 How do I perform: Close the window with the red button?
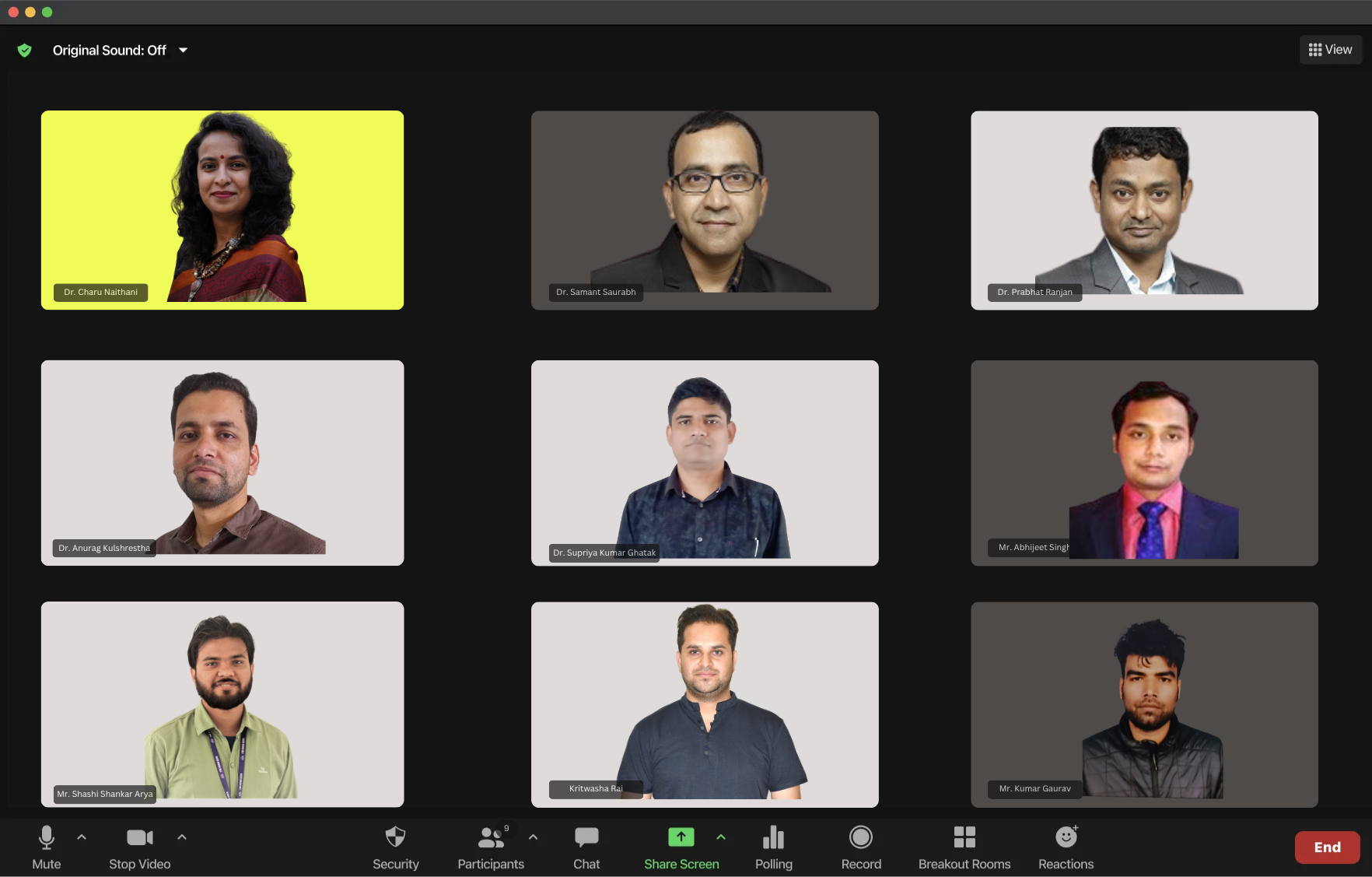click(13, 12)
